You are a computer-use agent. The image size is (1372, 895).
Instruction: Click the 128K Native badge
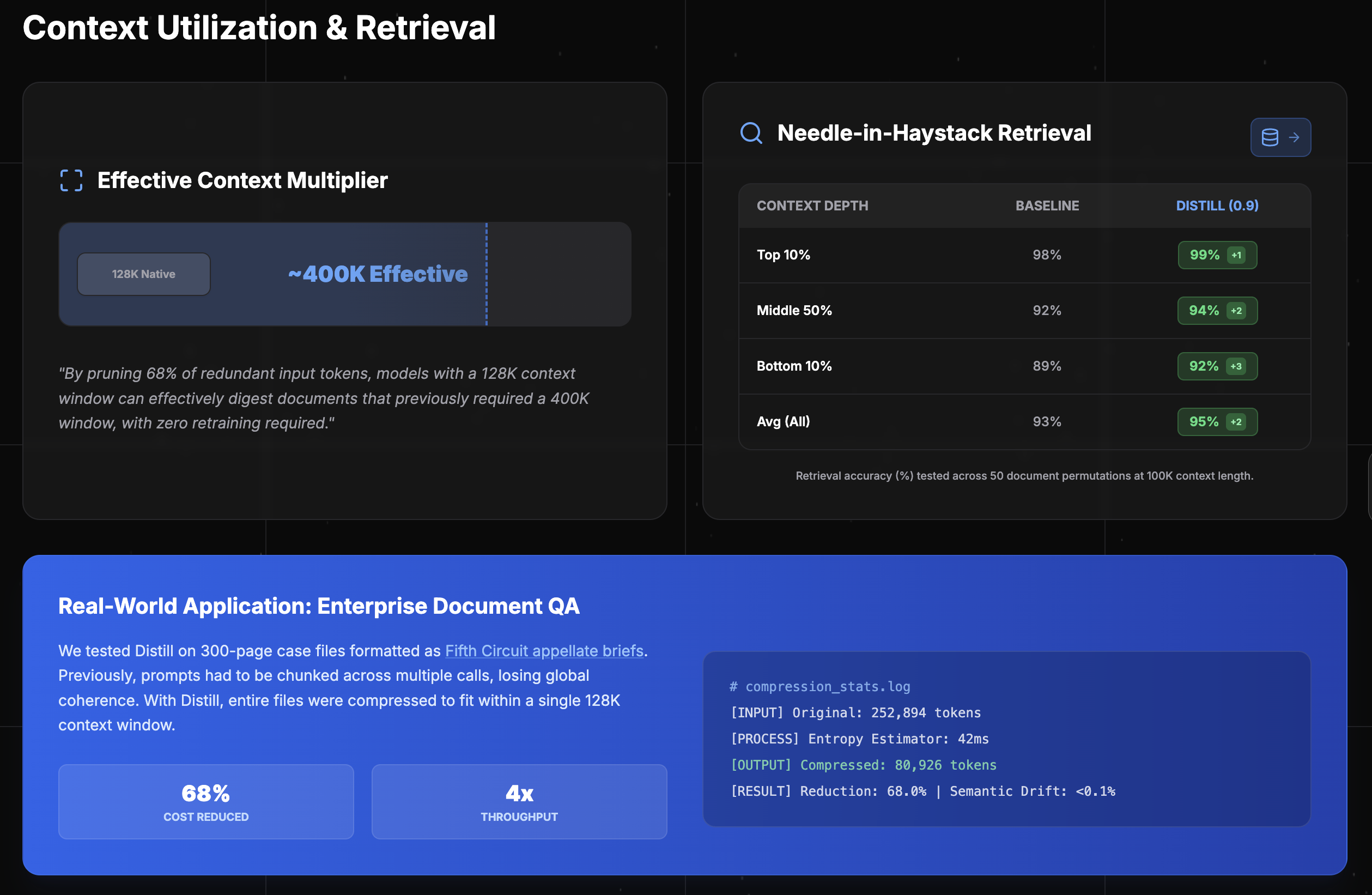click(143, 274)
